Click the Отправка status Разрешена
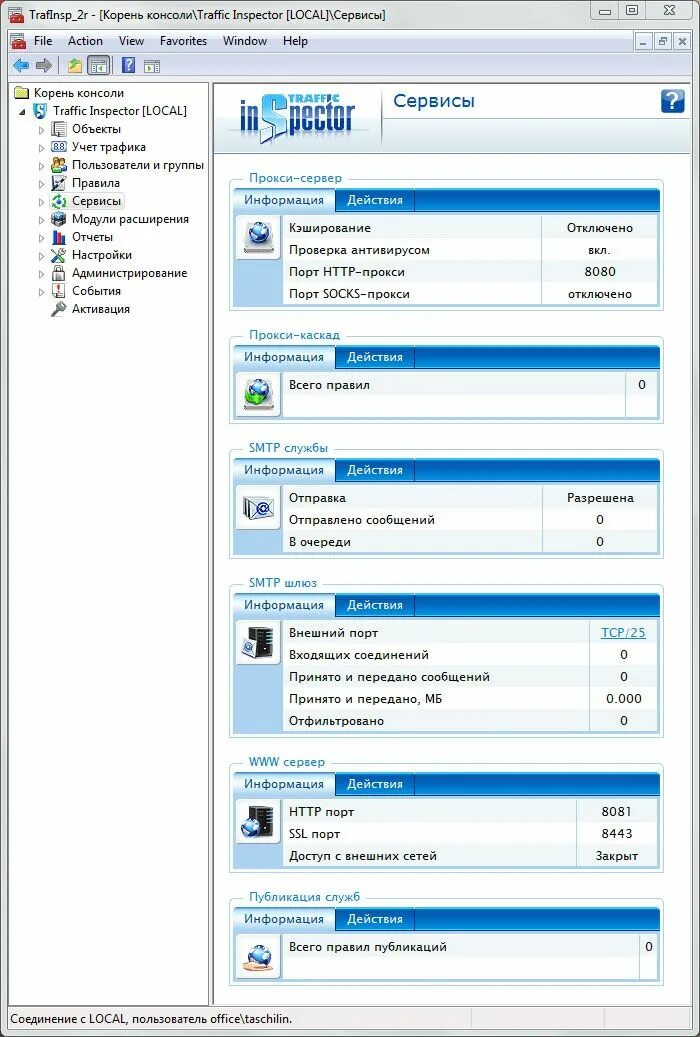The height and width of the screenshot is (1037, 700). (600, 498)
